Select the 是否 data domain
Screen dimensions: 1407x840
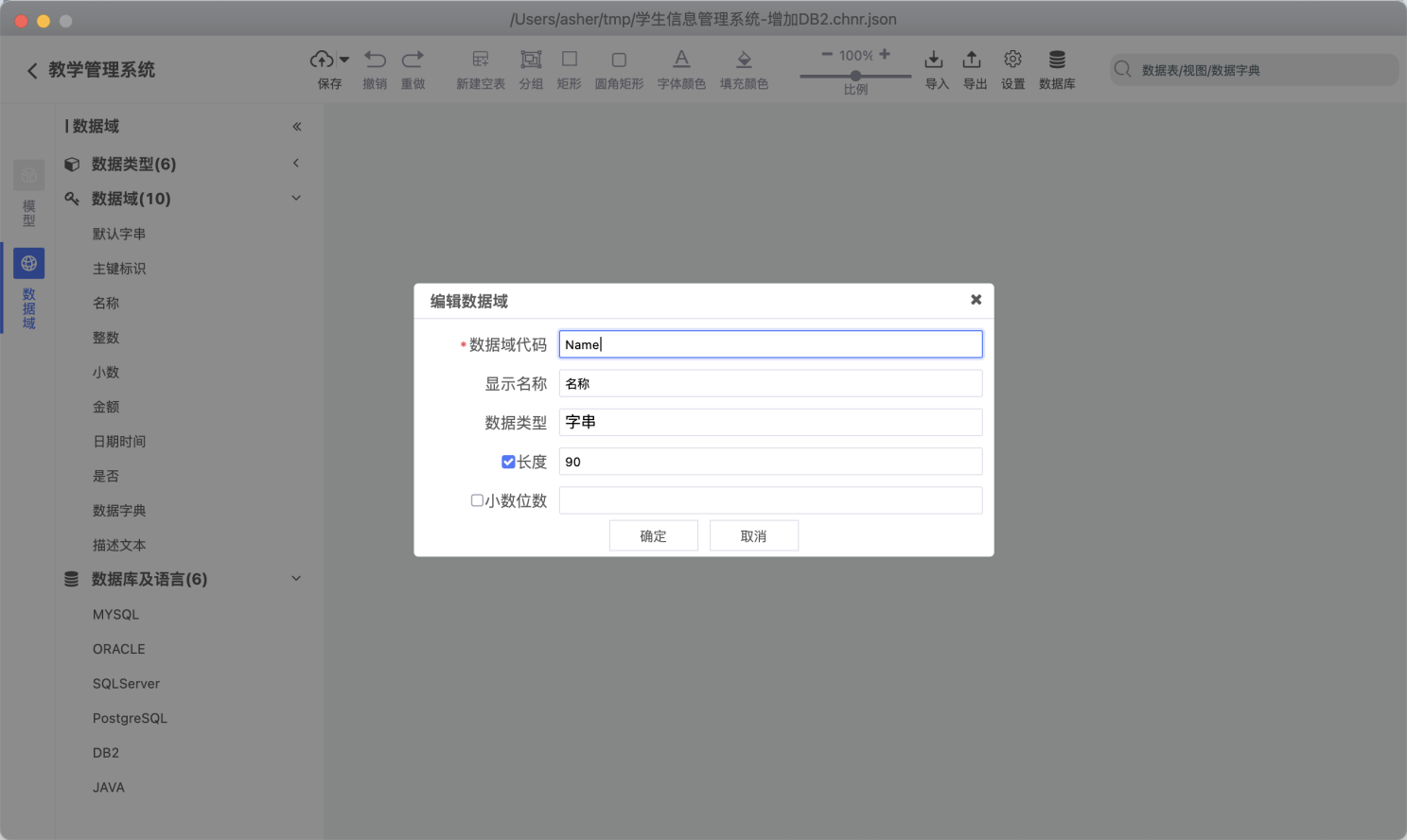(106, 476)
